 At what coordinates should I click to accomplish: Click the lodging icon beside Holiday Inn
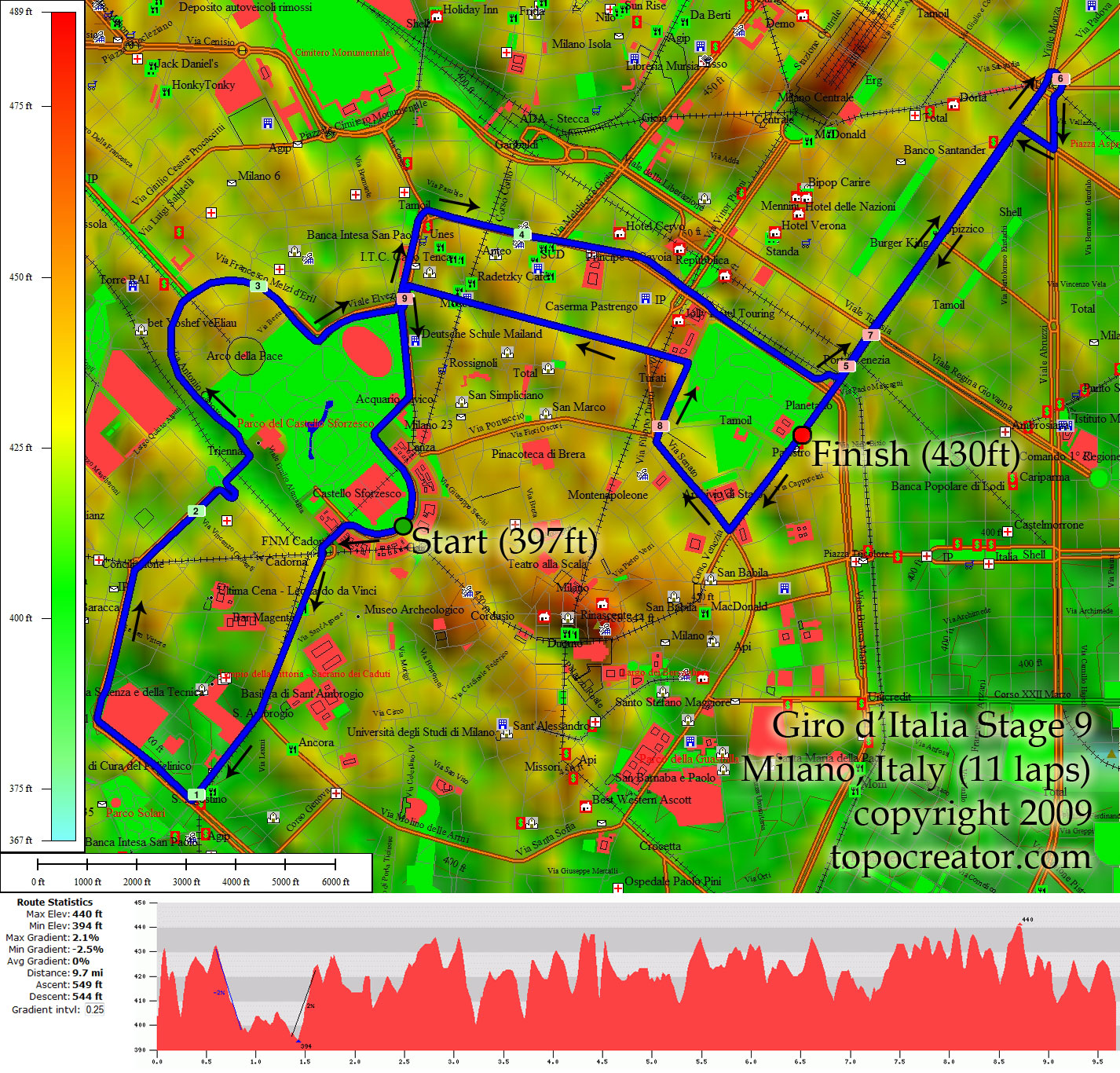[x=437, y=15]
